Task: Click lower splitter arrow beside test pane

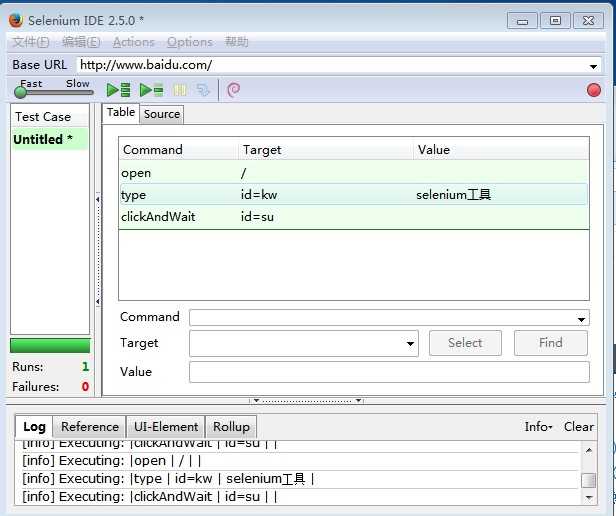Action: (97, 302)
